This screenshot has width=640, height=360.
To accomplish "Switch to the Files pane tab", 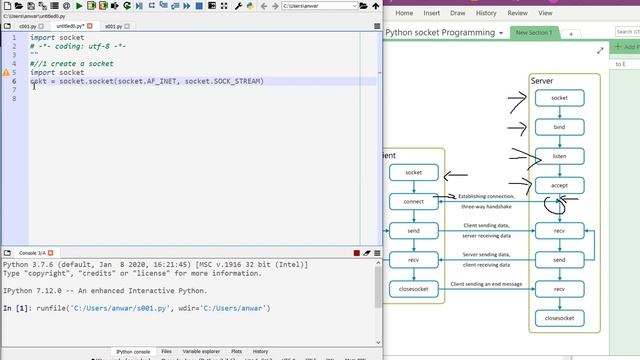I will 167,351.
